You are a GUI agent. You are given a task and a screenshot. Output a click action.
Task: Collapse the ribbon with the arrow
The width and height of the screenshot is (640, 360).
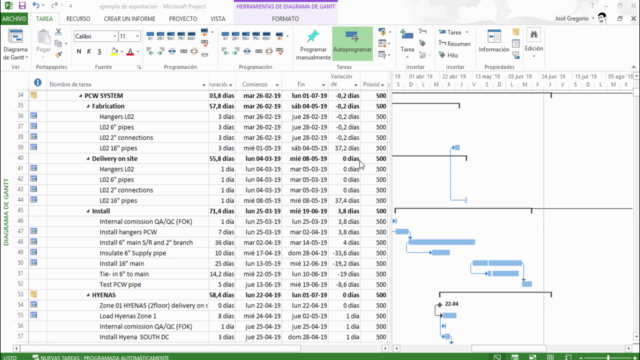tap(633, 67)
